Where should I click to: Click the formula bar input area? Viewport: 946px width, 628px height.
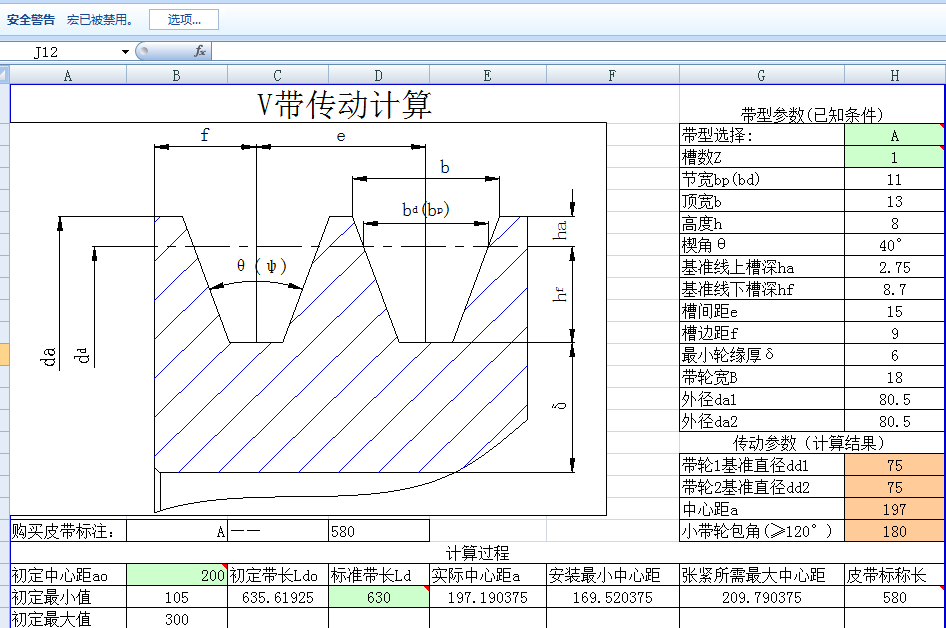click(x=578, y=51)
